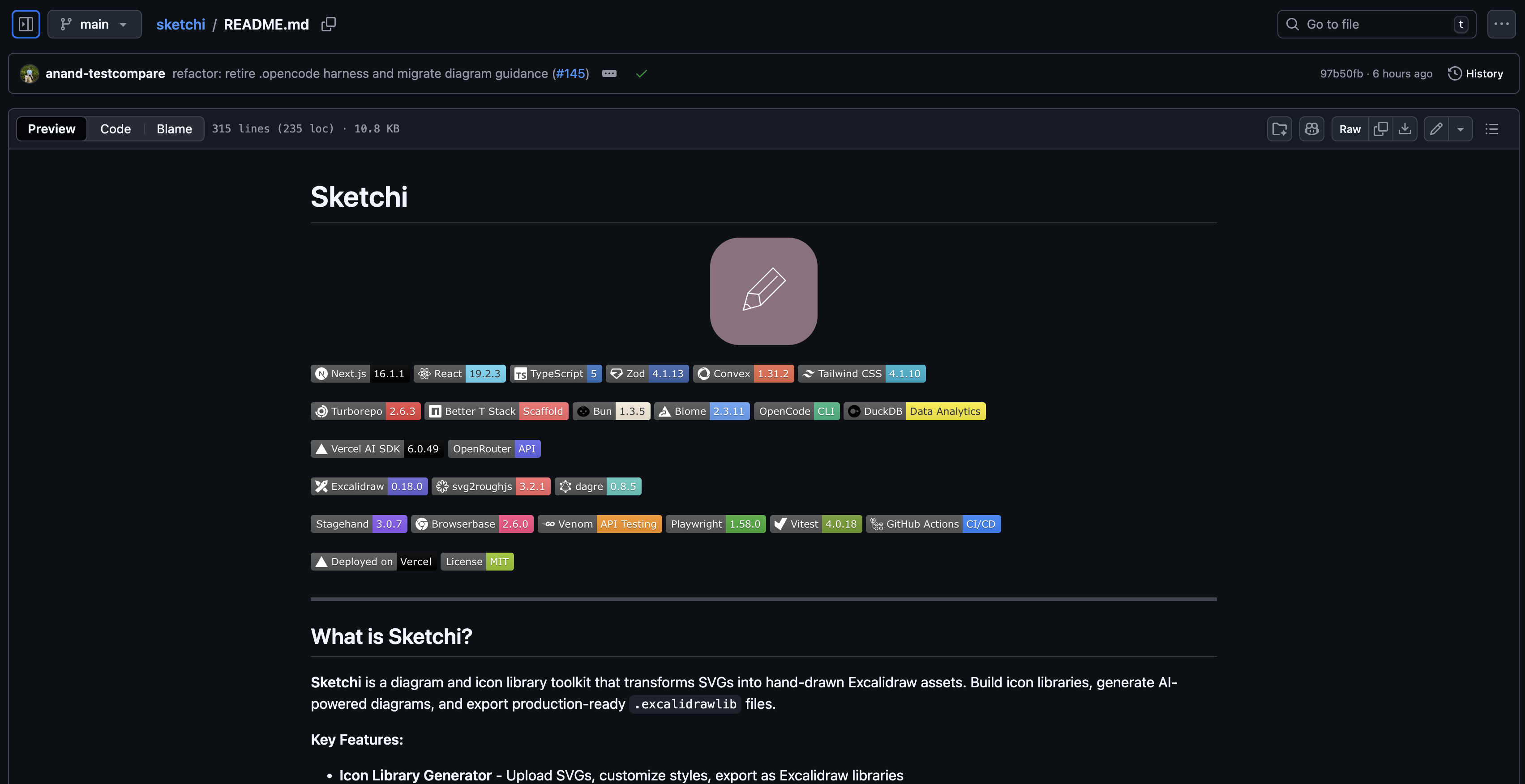Open pull request #145 link
The height and width of the screenshot is (784, 1525).
(x=571, y=73)
